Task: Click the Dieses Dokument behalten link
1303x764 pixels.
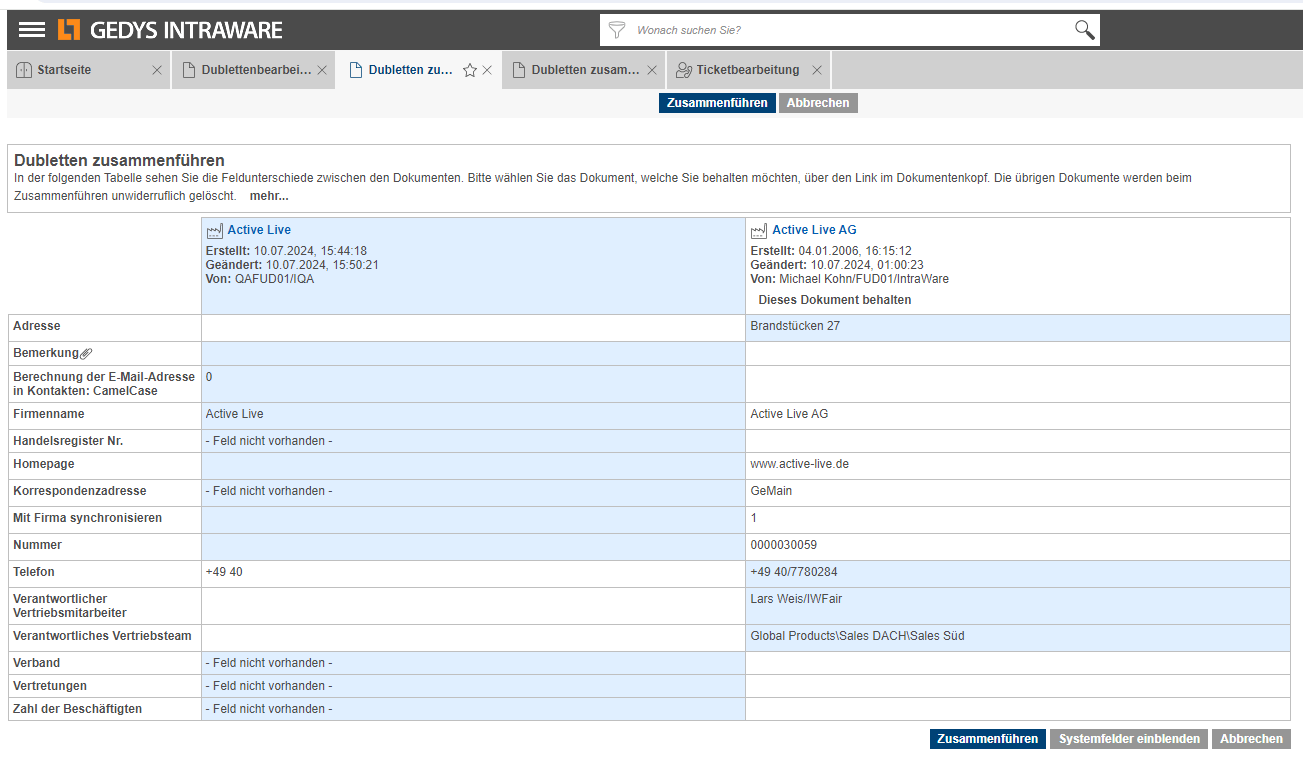Action: [x=835, y=300]
